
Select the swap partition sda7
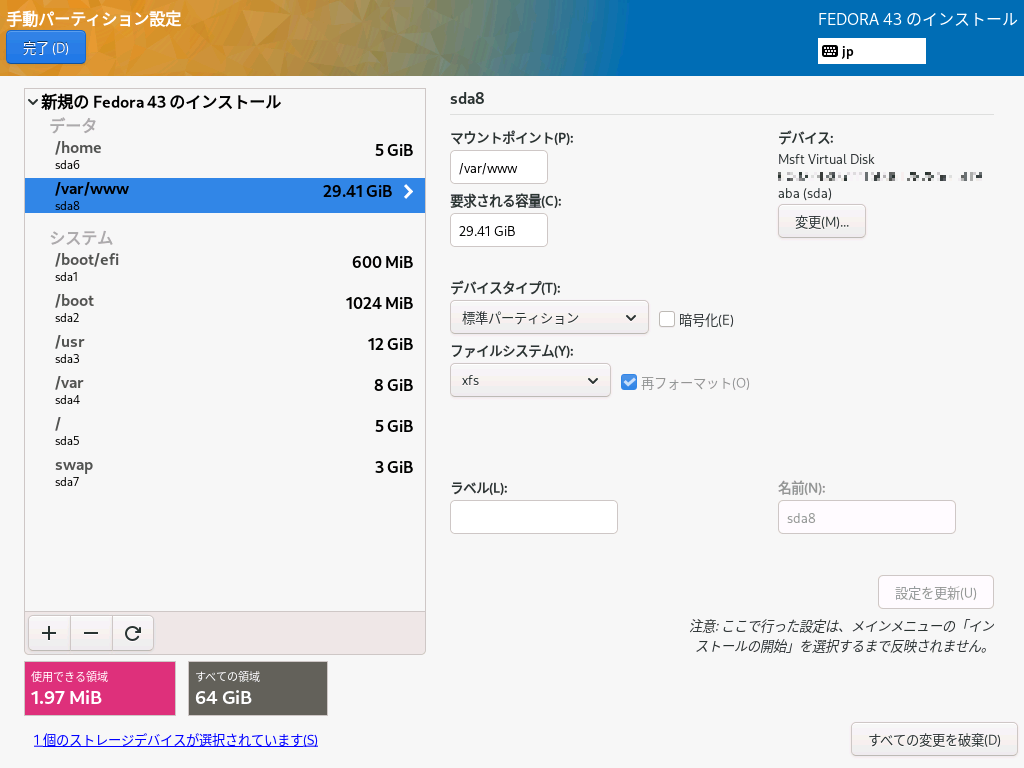coord(225,472)
